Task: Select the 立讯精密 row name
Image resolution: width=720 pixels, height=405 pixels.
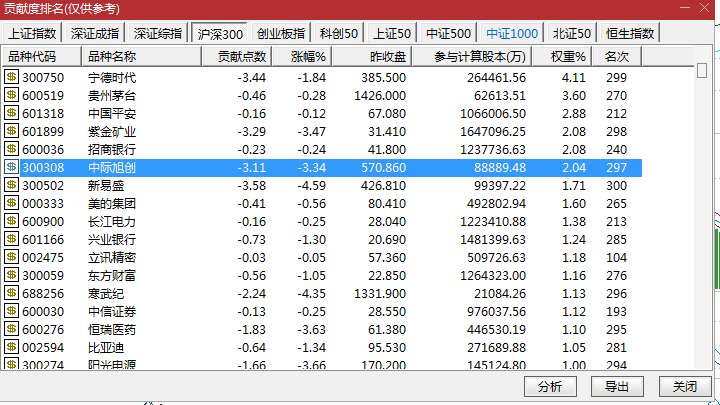Action: pos(112,258)
